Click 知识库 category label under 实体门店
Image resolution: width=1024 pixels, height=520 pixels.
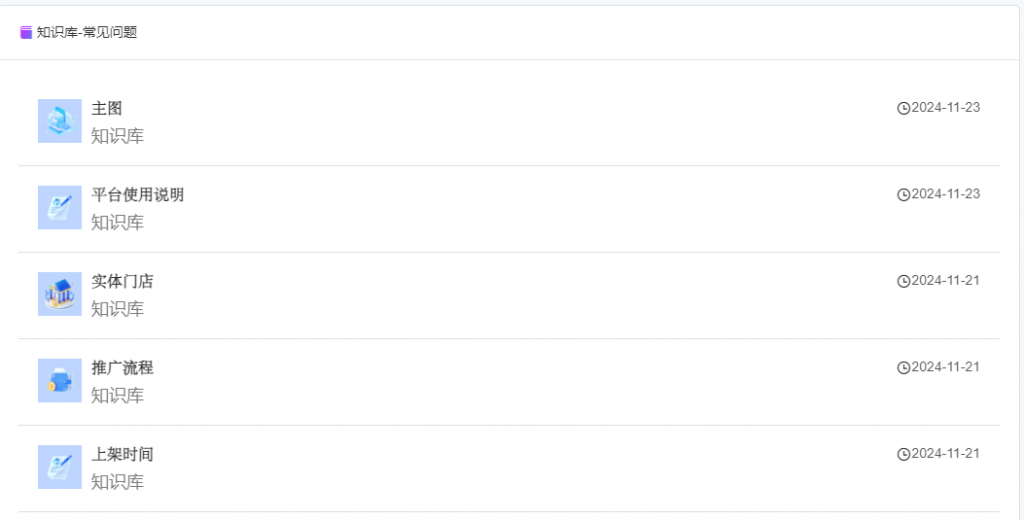(118, 309)
